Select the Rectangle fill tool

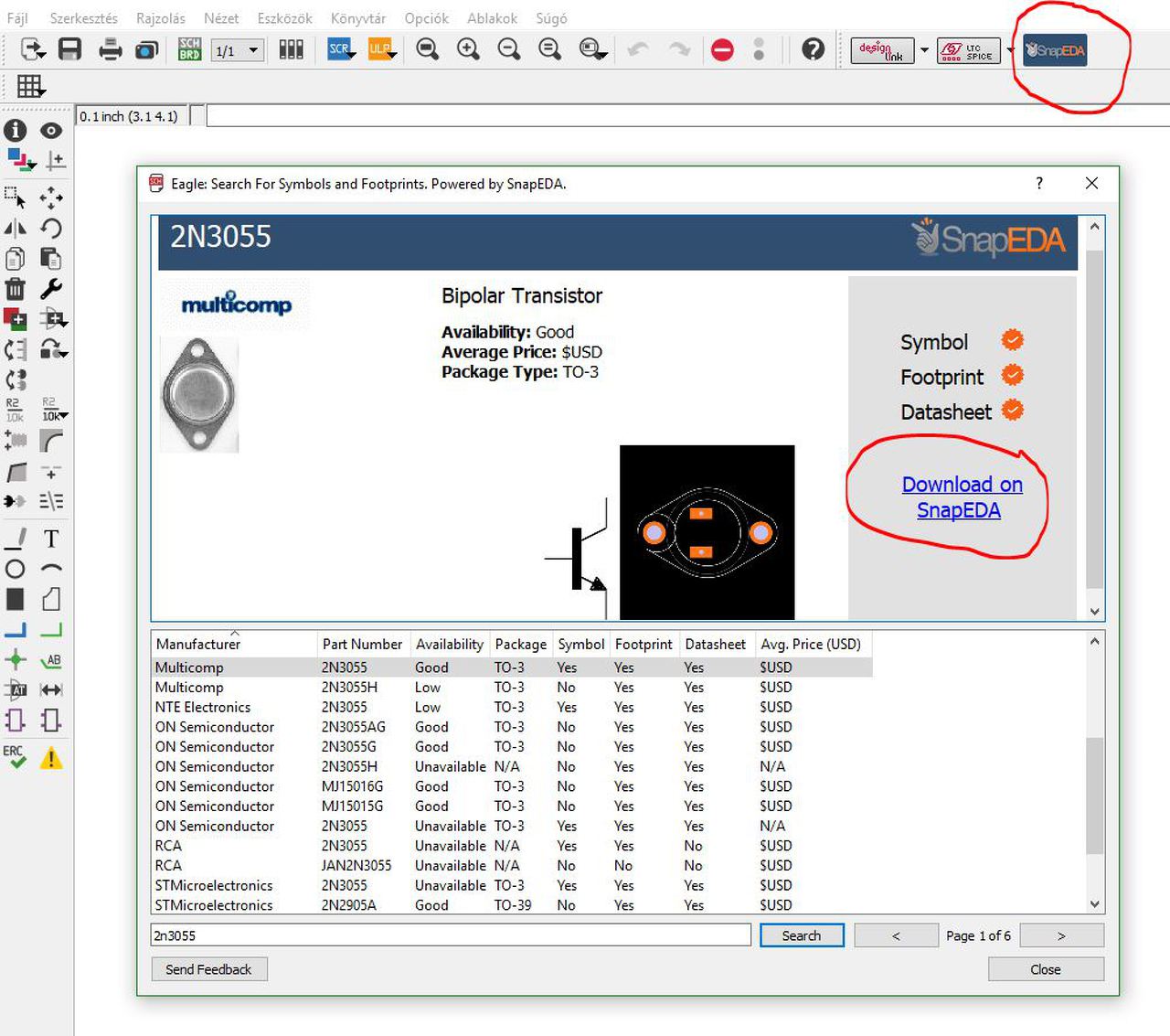point(16,599)
